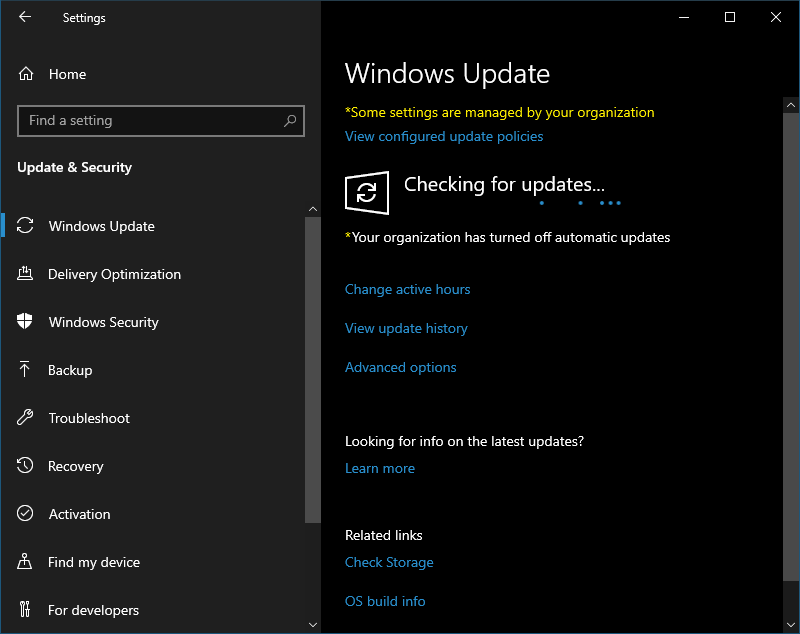800x634 pixels.
Task: Click the Home house icon
Action: (26, 74)
